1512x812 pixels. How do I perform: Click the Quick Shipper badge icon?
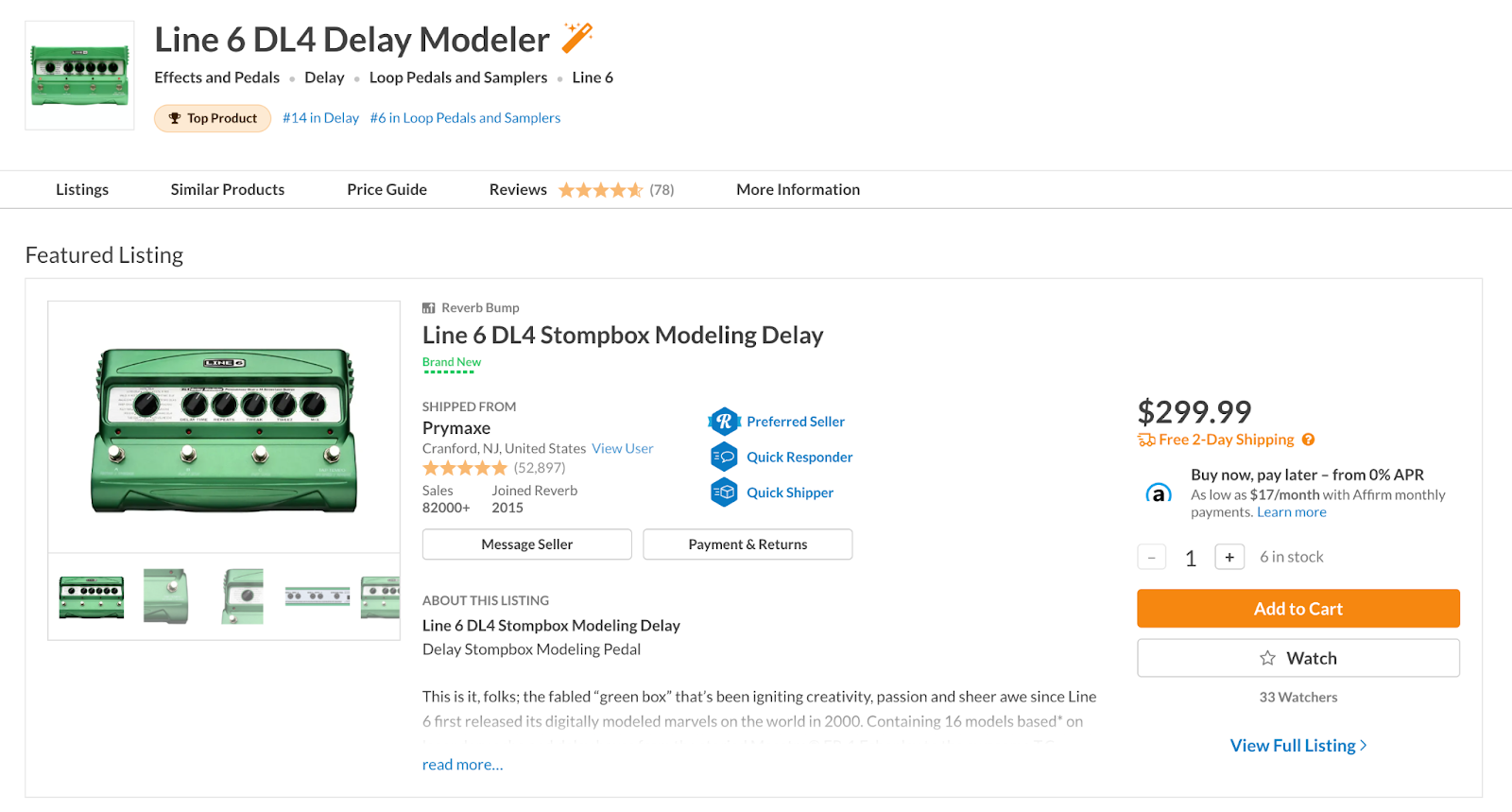pos(724,492)
